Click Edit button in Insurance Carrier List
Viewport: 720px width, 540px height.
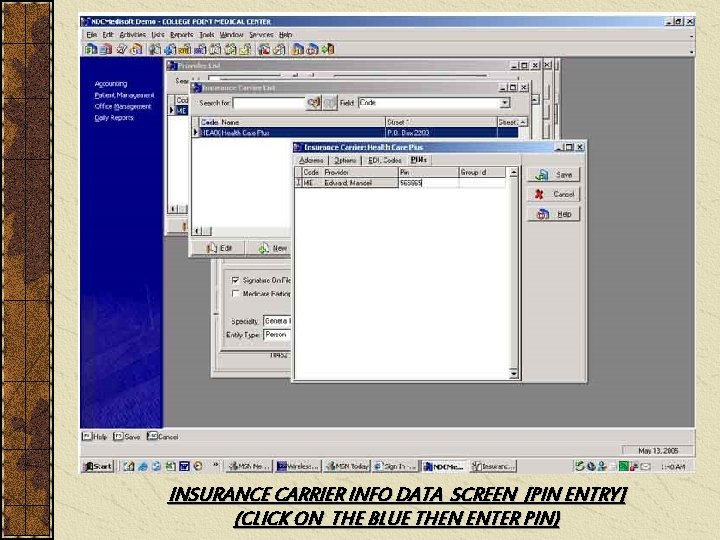(219, 248)
